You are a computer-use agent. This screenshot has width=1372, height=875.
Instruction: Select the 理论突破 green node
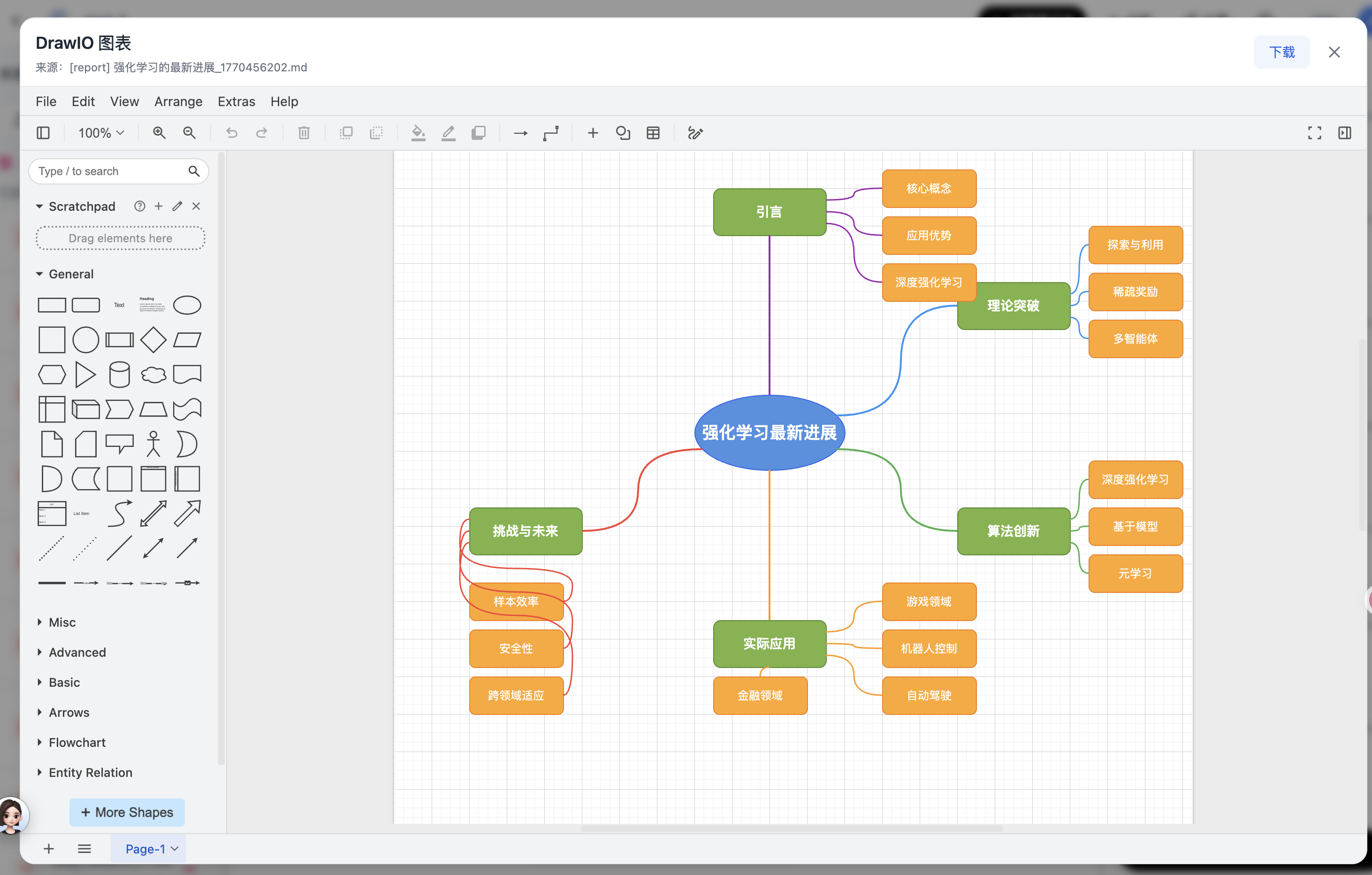click(x=1014, y=306)
